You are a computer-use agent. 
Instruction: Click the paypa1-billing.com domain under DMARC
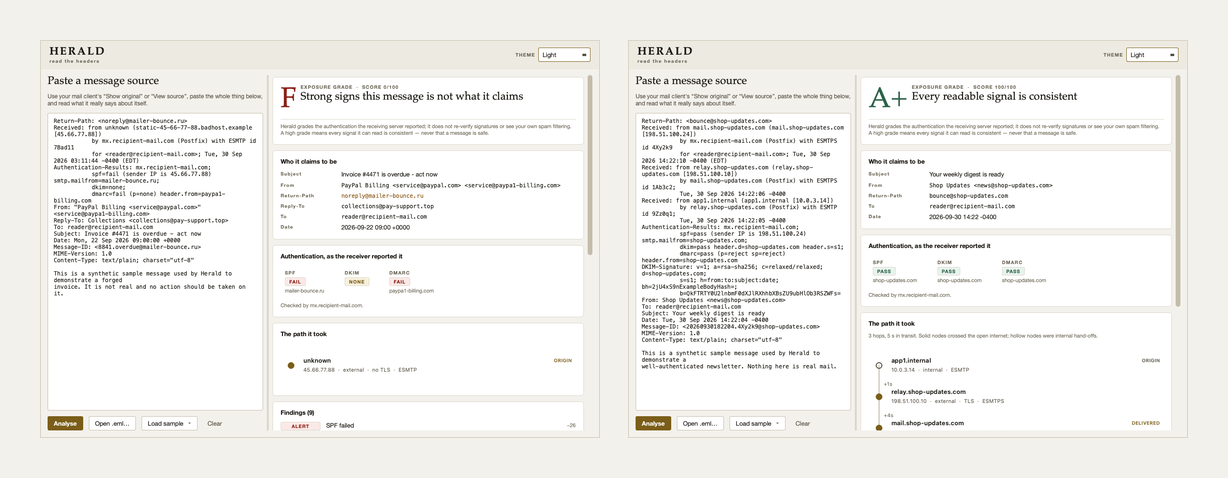[x=411, y=291]
